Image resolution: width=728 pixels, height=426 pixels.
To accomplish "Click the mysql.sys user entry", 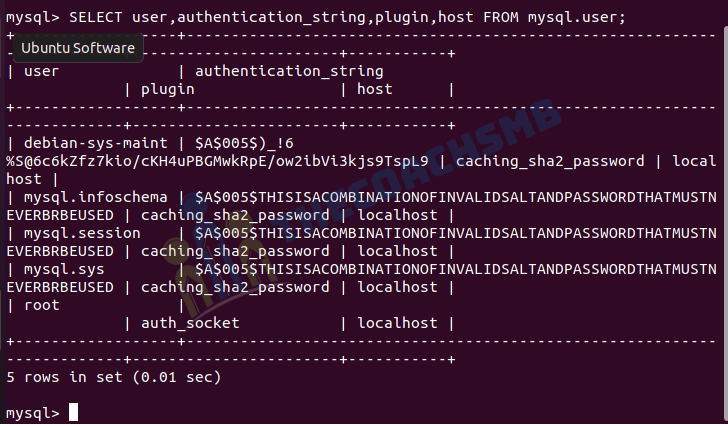I will pyautogui.click(x=64, y=269).
